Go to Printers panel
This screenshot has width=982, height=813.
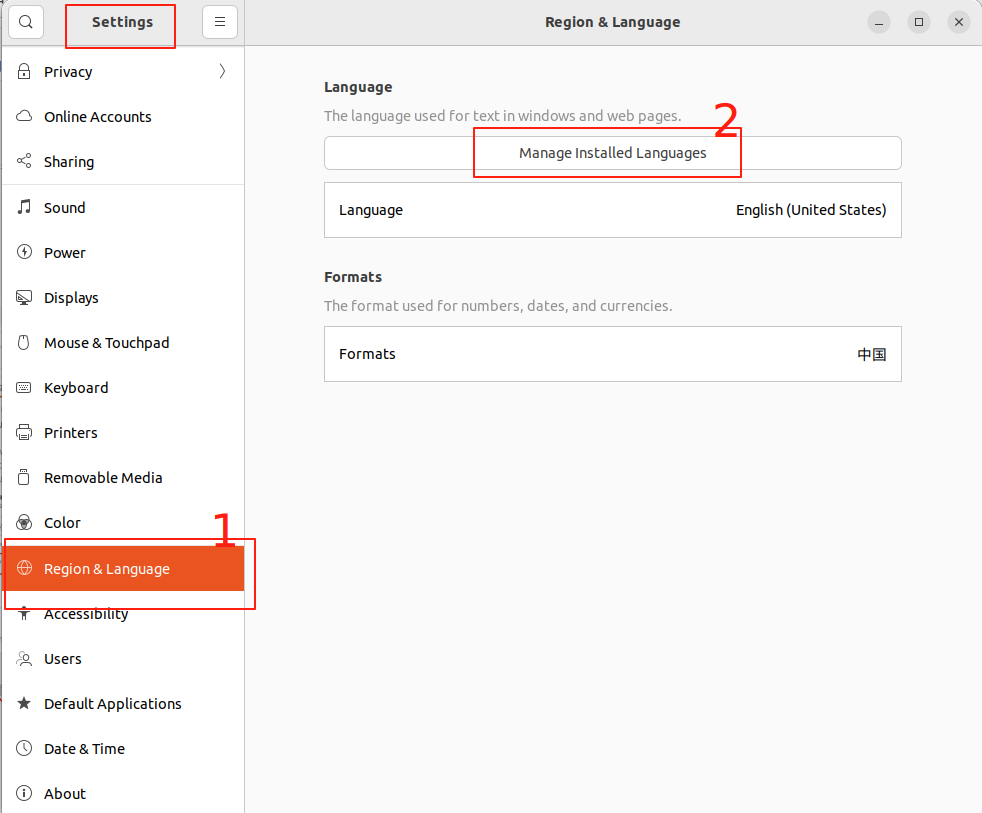pos(123,433)
